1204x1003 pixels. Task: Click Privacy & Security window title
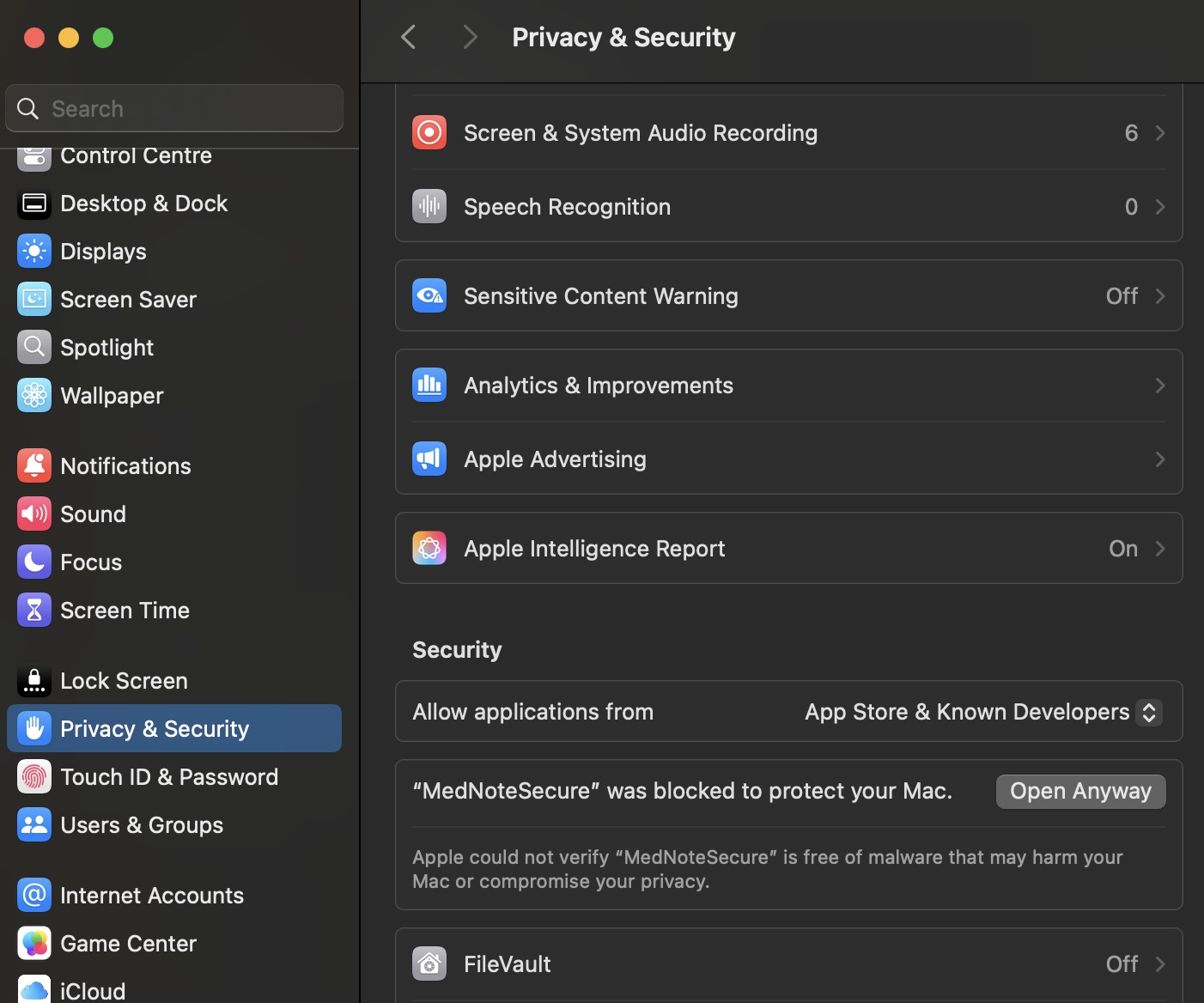click(x=623, y=38)
